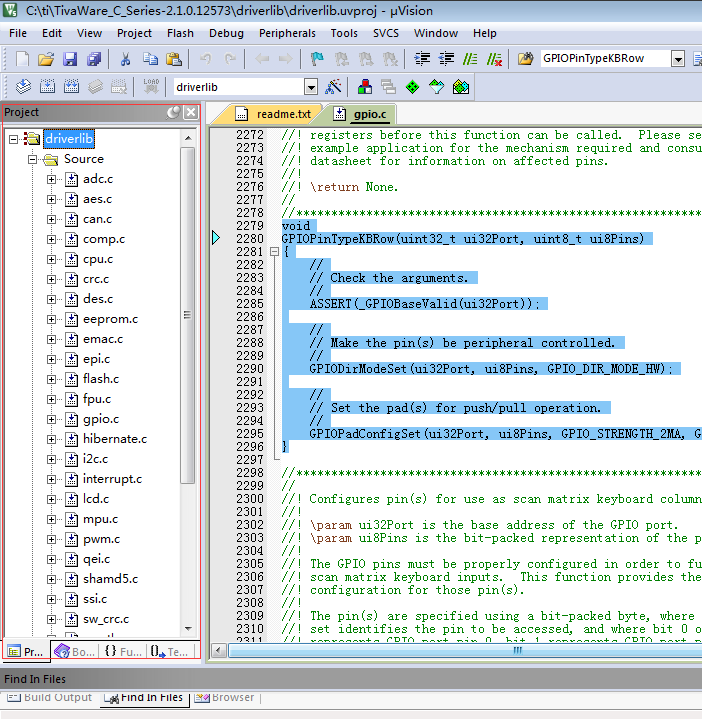
Task: Click the Insert Bookmark flag icon
Action: 317,59
